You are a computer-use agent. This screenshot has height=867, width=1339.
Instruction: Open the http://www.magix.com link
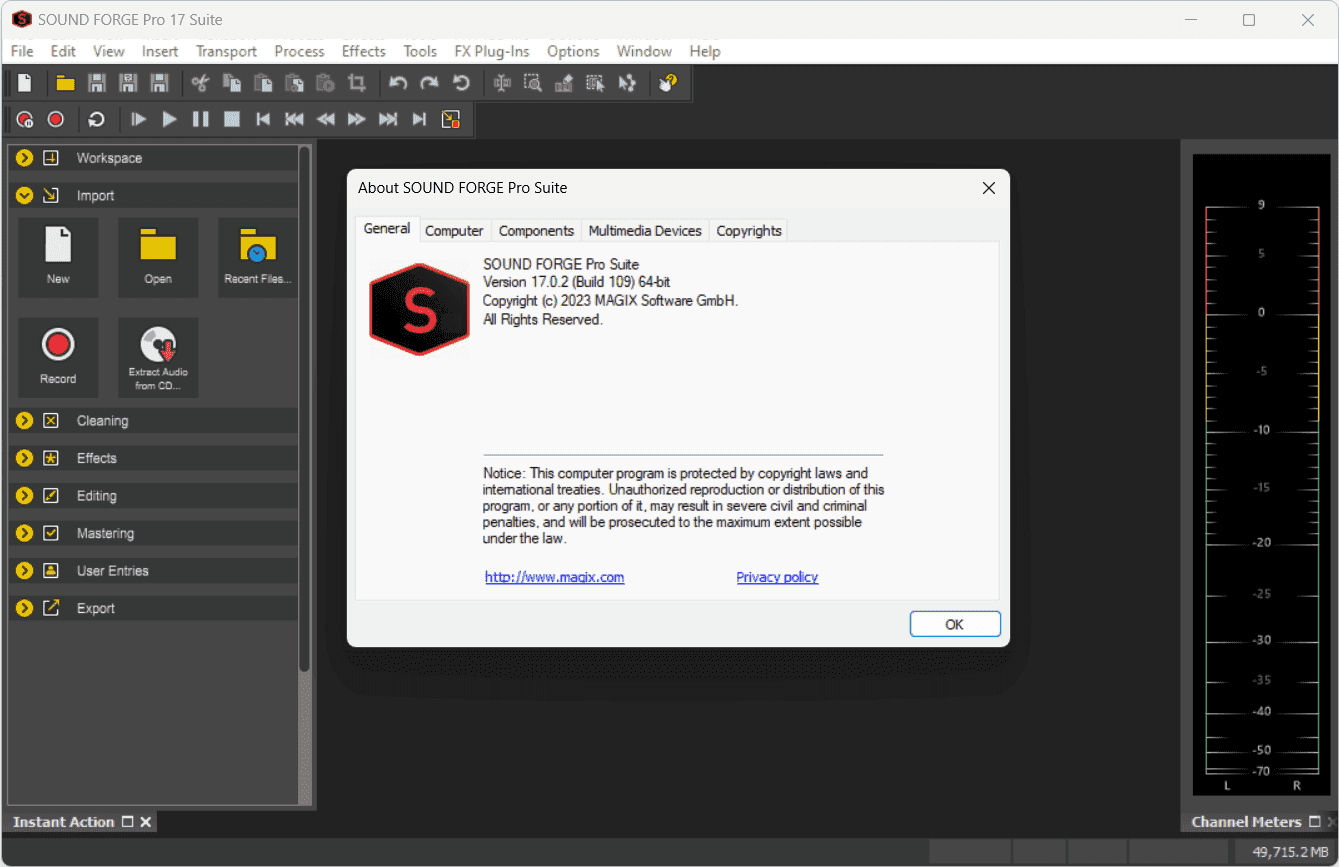(x=555, y=577)
